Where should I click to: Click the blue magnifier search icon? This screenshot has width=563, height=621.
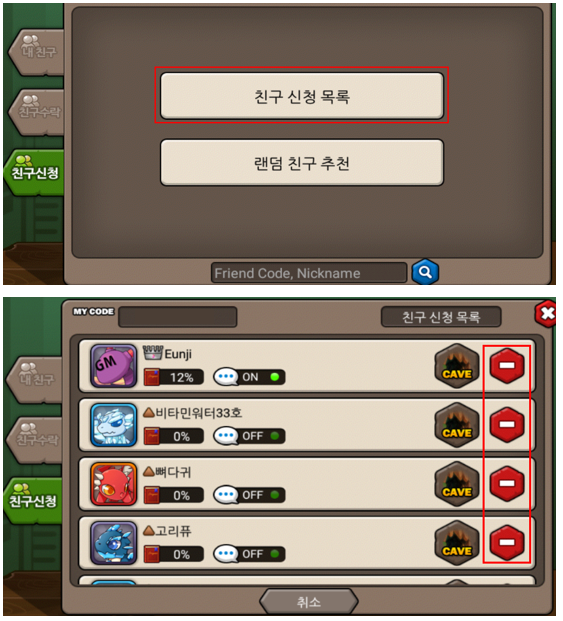[x=425, y=272]
